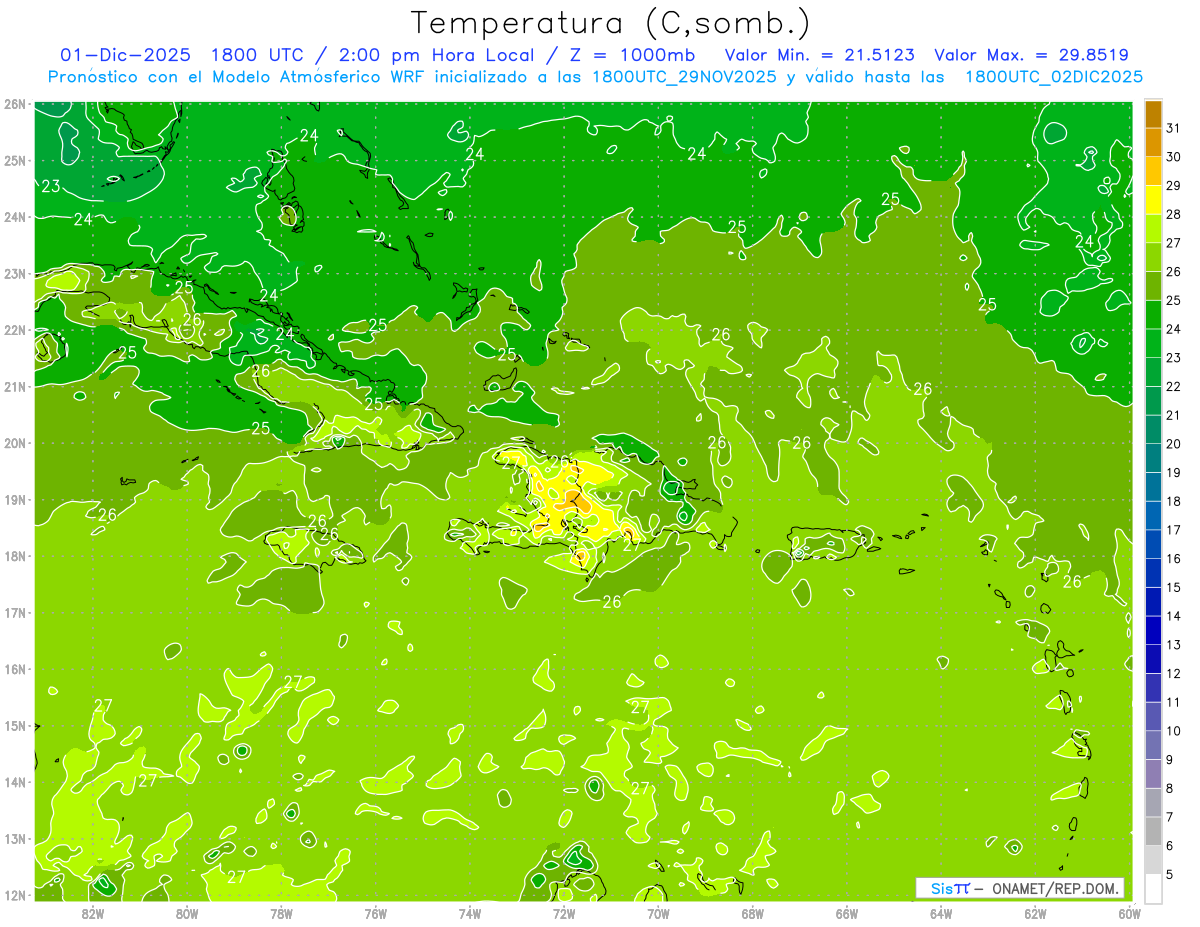Click the longitude label "70W"
The height and width of the screenshot is (927, 1200).
pos(658,914)
